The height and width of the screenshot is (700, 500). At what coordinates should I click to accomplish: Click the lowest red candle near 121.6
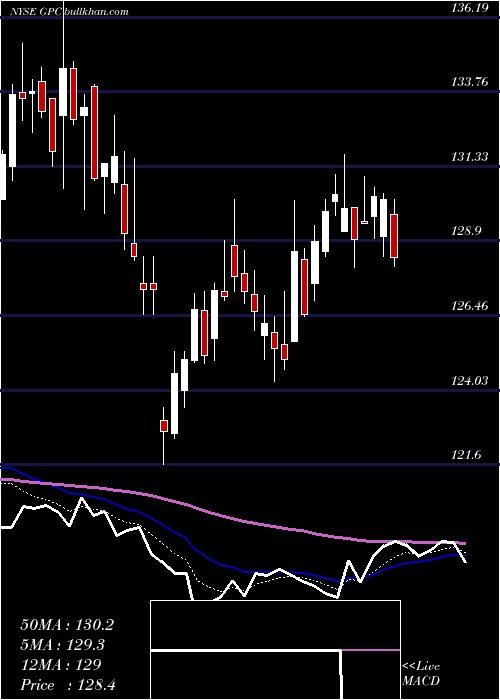coord(164,426)
